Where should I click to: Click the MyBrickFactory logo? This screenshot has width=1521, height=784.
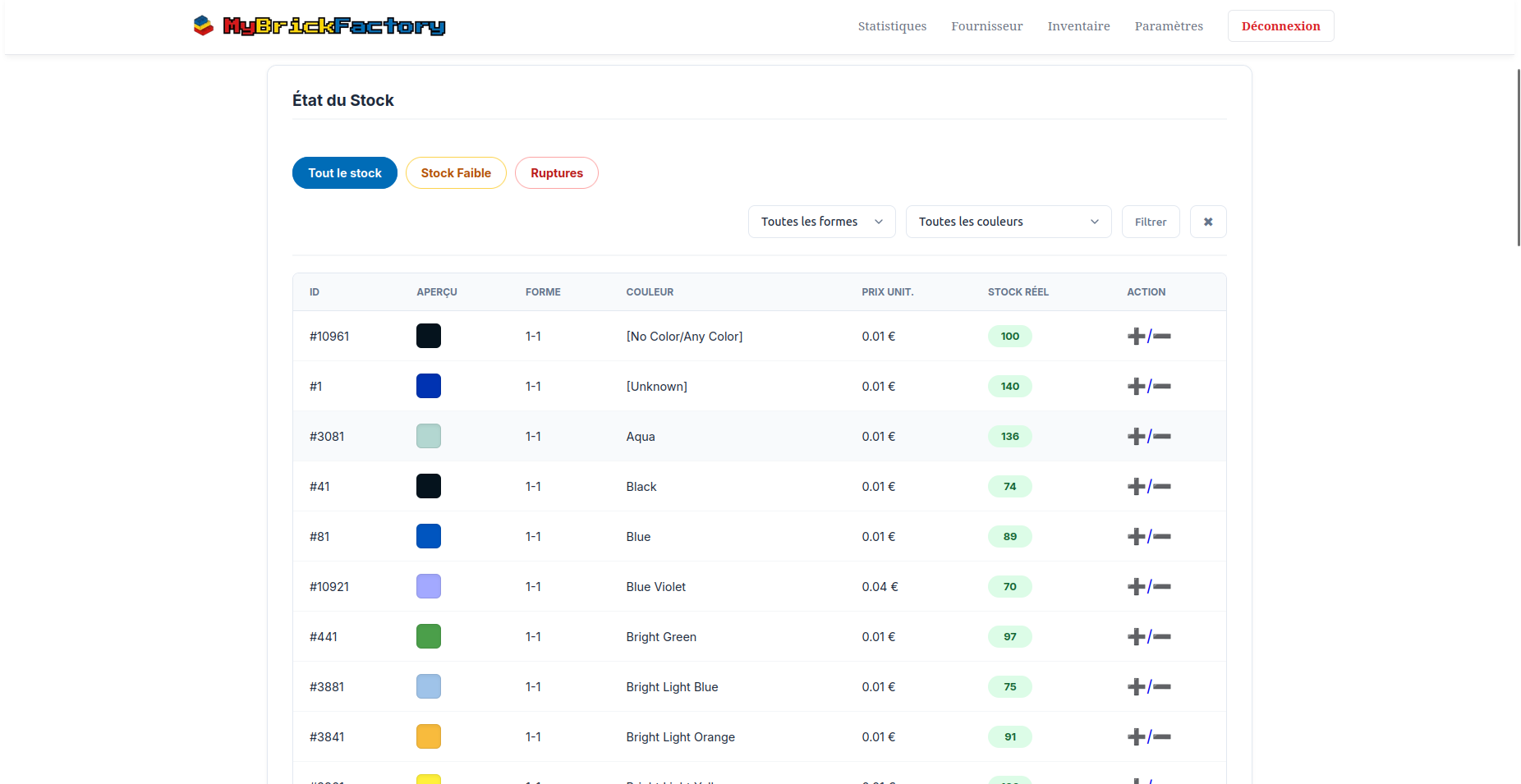[319, 26]
